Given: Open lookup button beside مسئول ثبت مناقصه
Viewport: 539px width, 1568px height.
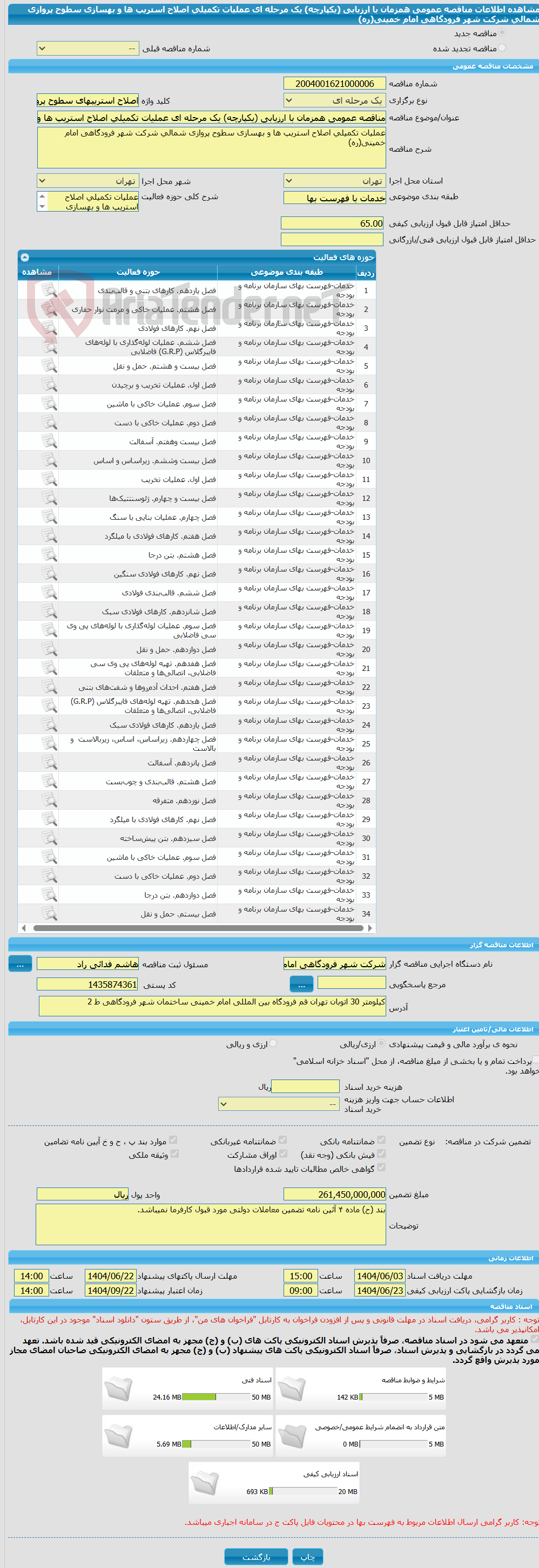Looking at the screenshot, I should coord(20,963).
